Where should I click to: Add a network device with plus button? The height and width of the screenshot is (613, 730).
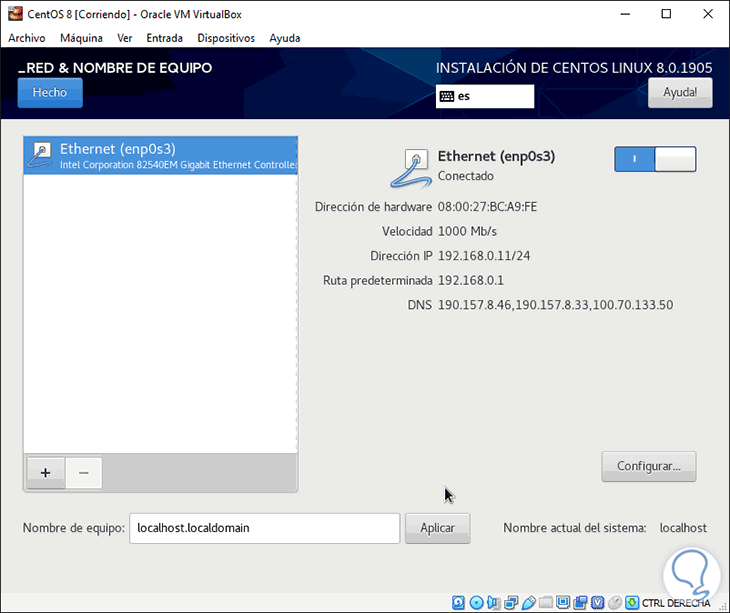[46, 473]
